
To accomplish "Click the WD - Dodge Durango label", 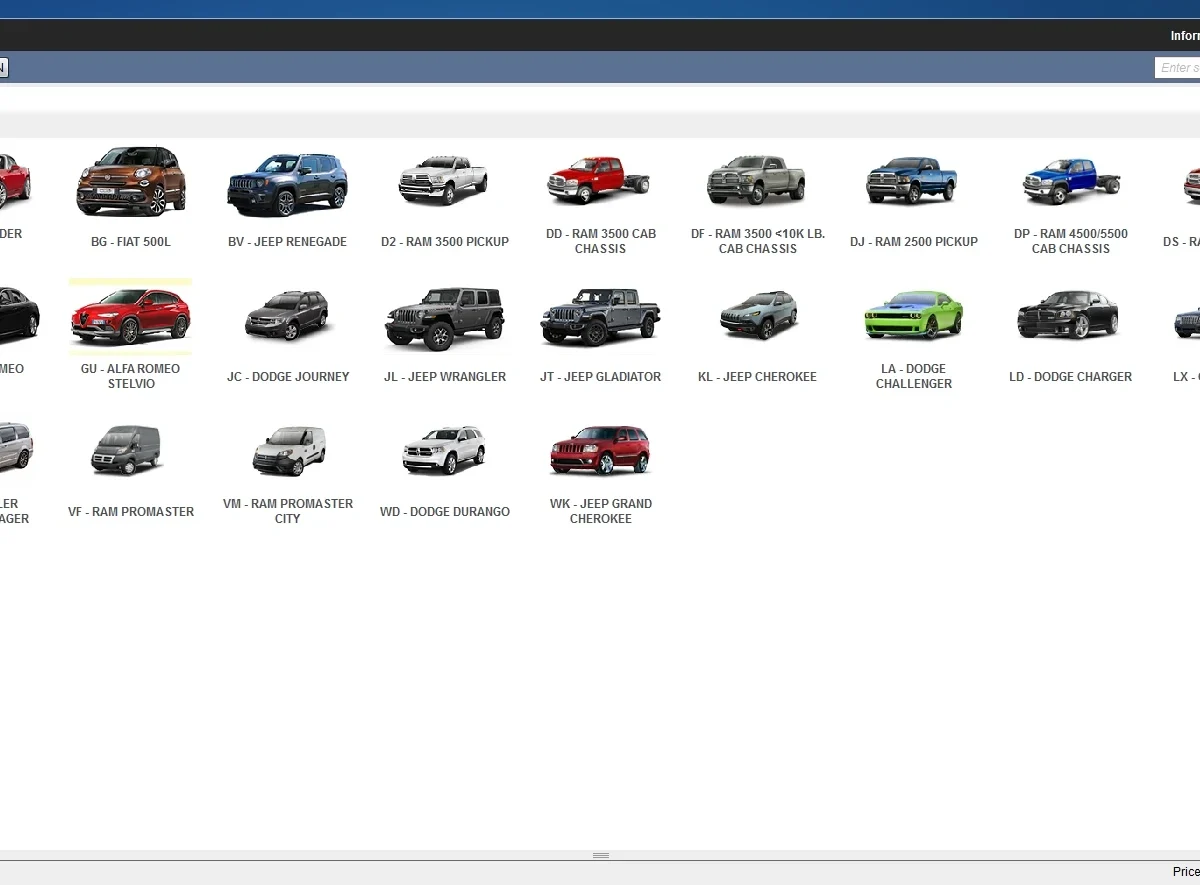I will [x=445, y=512].
